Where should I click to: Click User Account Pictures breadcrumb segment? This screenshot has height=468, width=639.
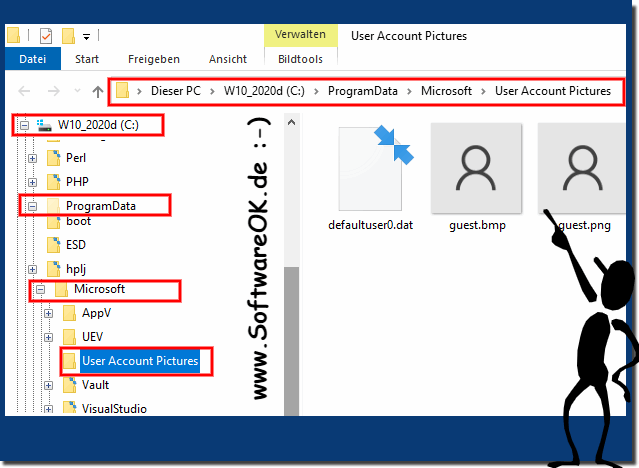pyautogui.click(x=553, y=91)
